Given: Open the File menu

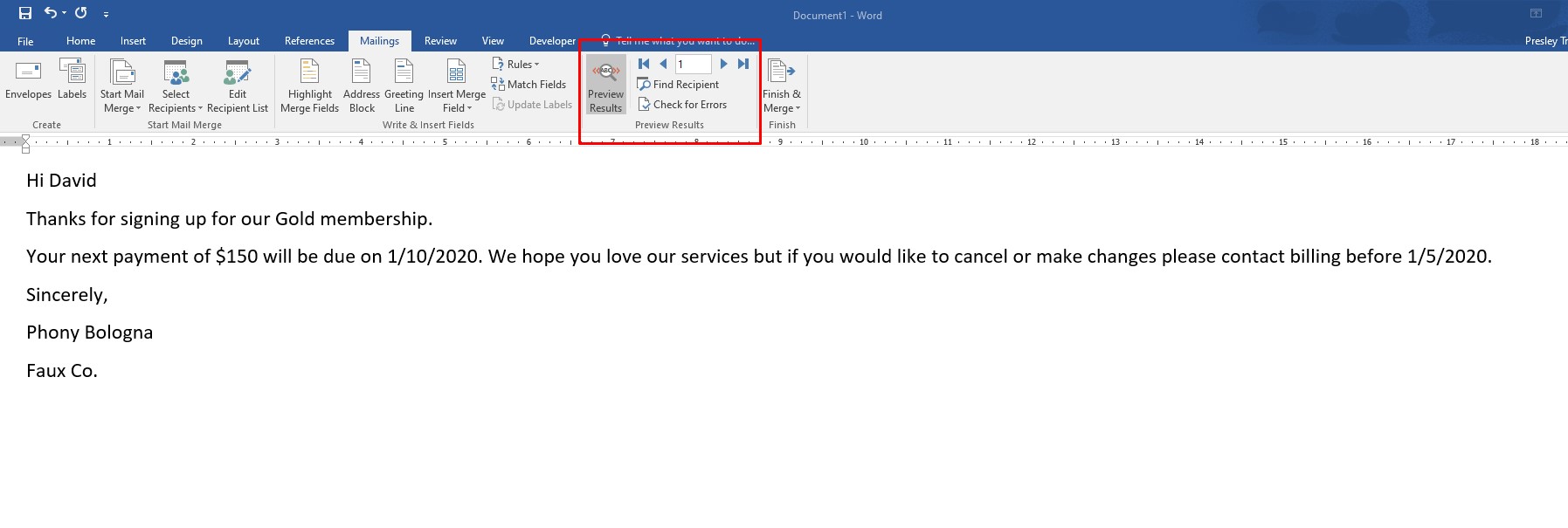Looking at the screenshot, I should point(25,41).
